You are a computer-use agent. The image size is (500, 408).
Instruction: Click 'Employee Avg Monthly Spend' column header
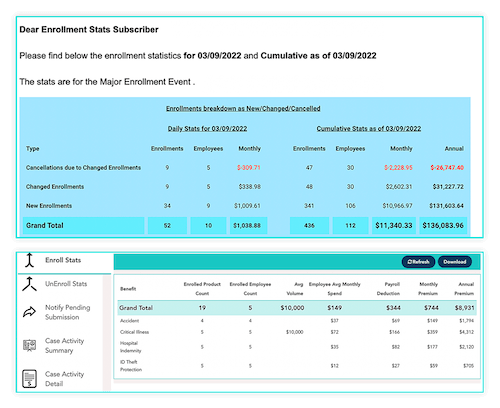coord(334,289)
